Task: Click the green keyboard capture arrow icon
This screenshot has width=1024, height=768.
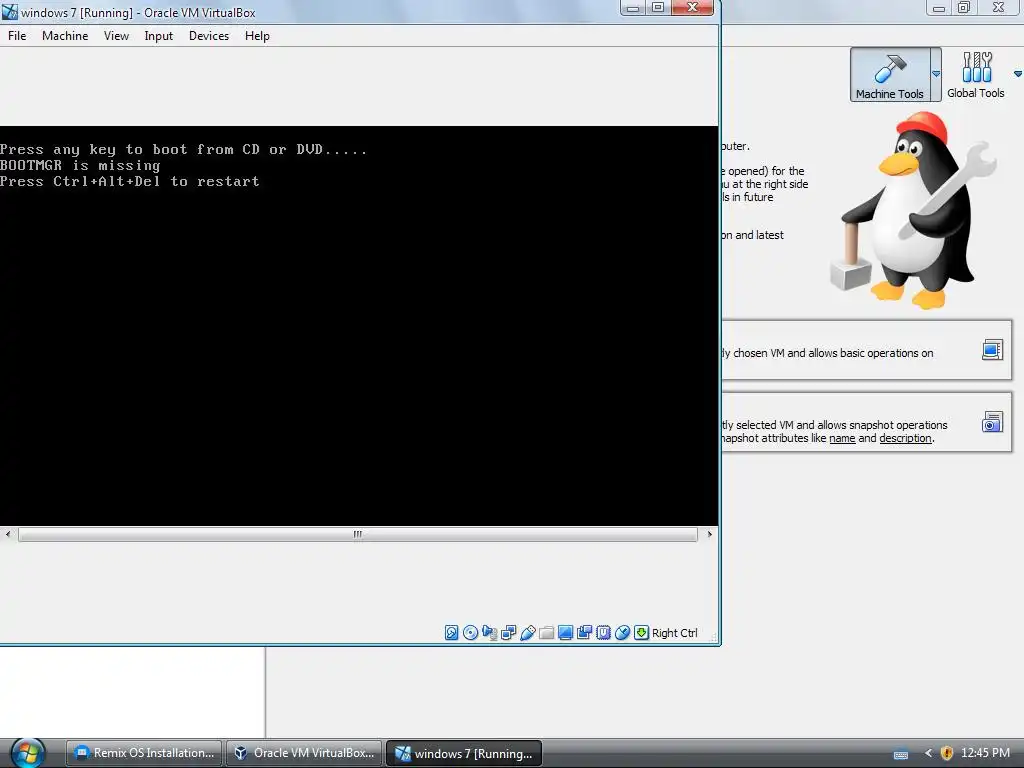Action: tap(641, 632)
